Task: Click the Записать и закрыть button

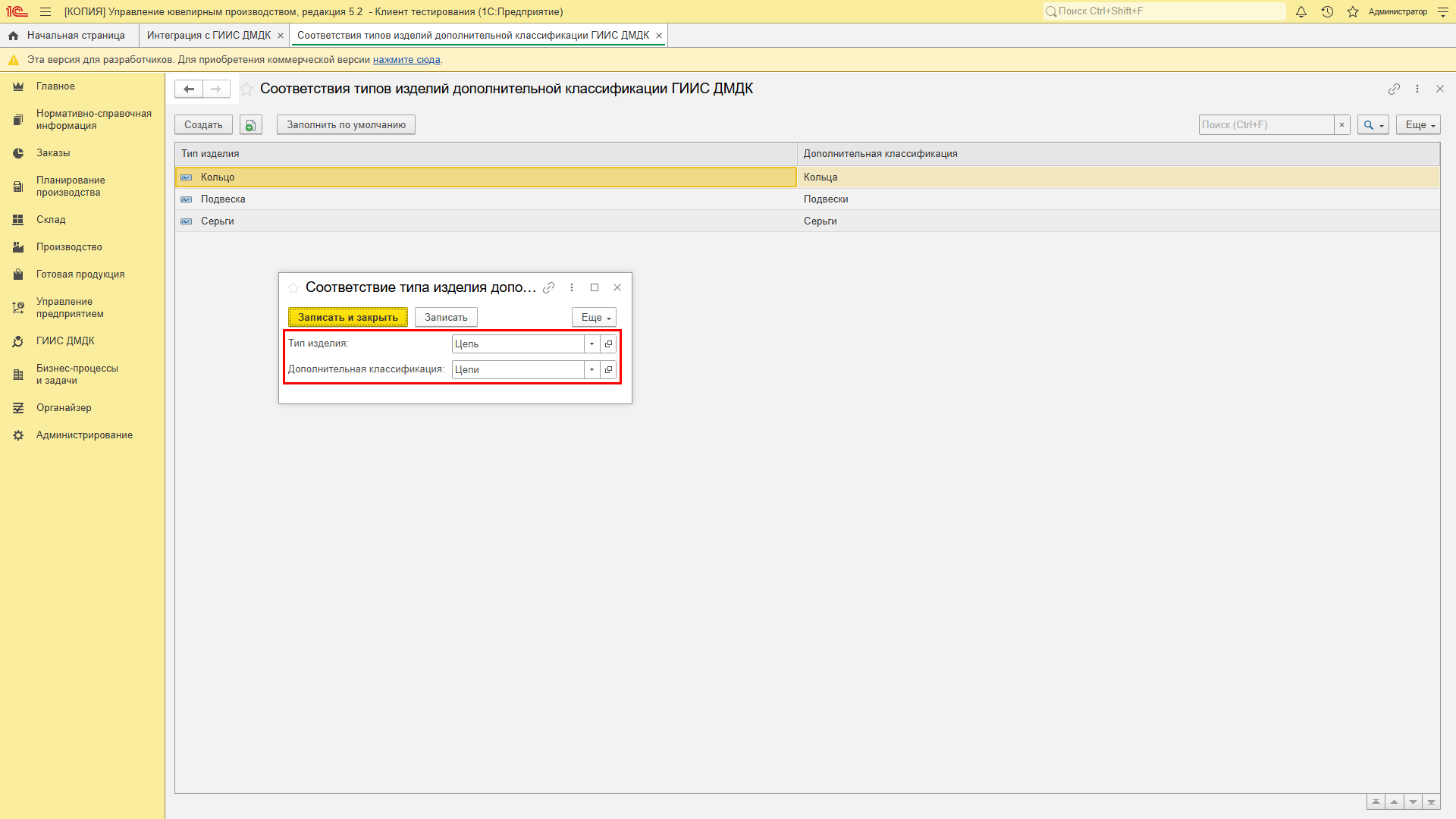Action: coord(348,317)
